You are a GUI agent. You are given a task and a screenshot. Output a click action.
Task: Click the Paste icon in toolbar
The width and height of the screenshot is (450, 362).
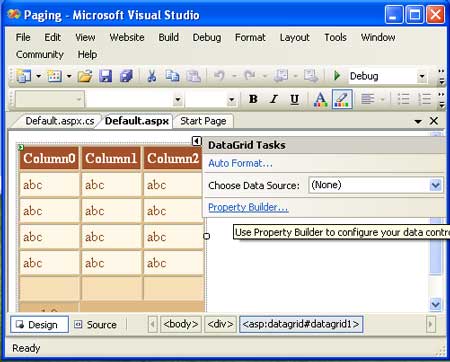(193, 76)
